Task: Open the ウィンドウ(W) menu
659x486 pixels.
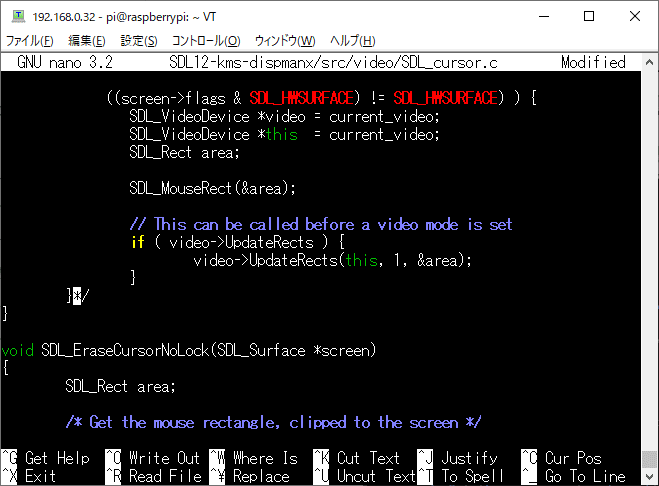Action: coord(285,41)
